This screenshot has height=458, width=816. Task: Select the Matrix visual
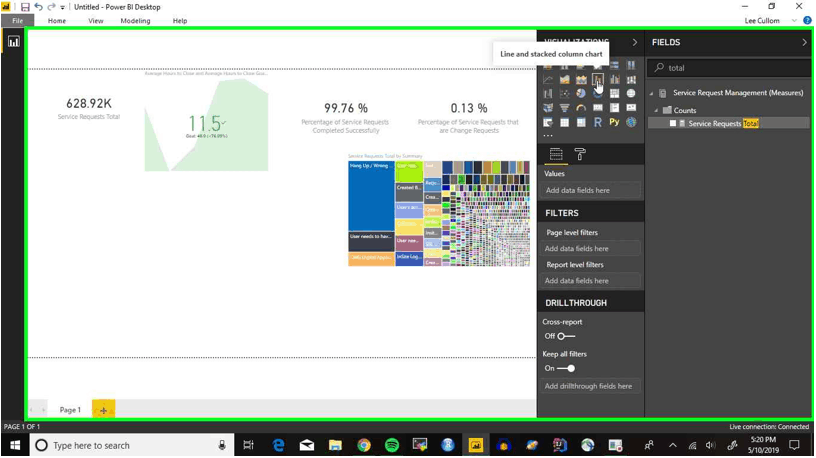click(581, 122)
